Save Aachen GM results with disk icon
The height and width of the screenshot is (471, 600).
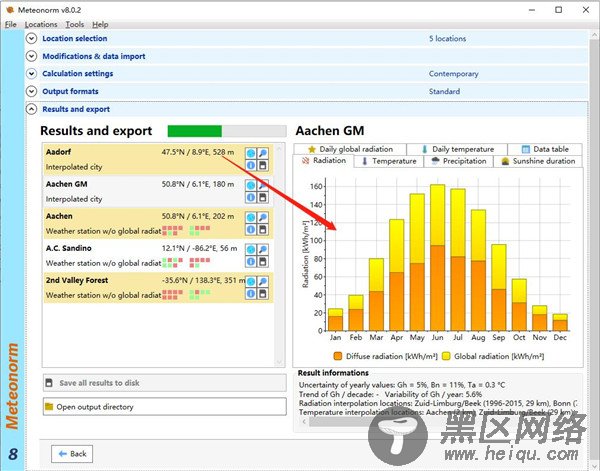(x=262, y=197)
